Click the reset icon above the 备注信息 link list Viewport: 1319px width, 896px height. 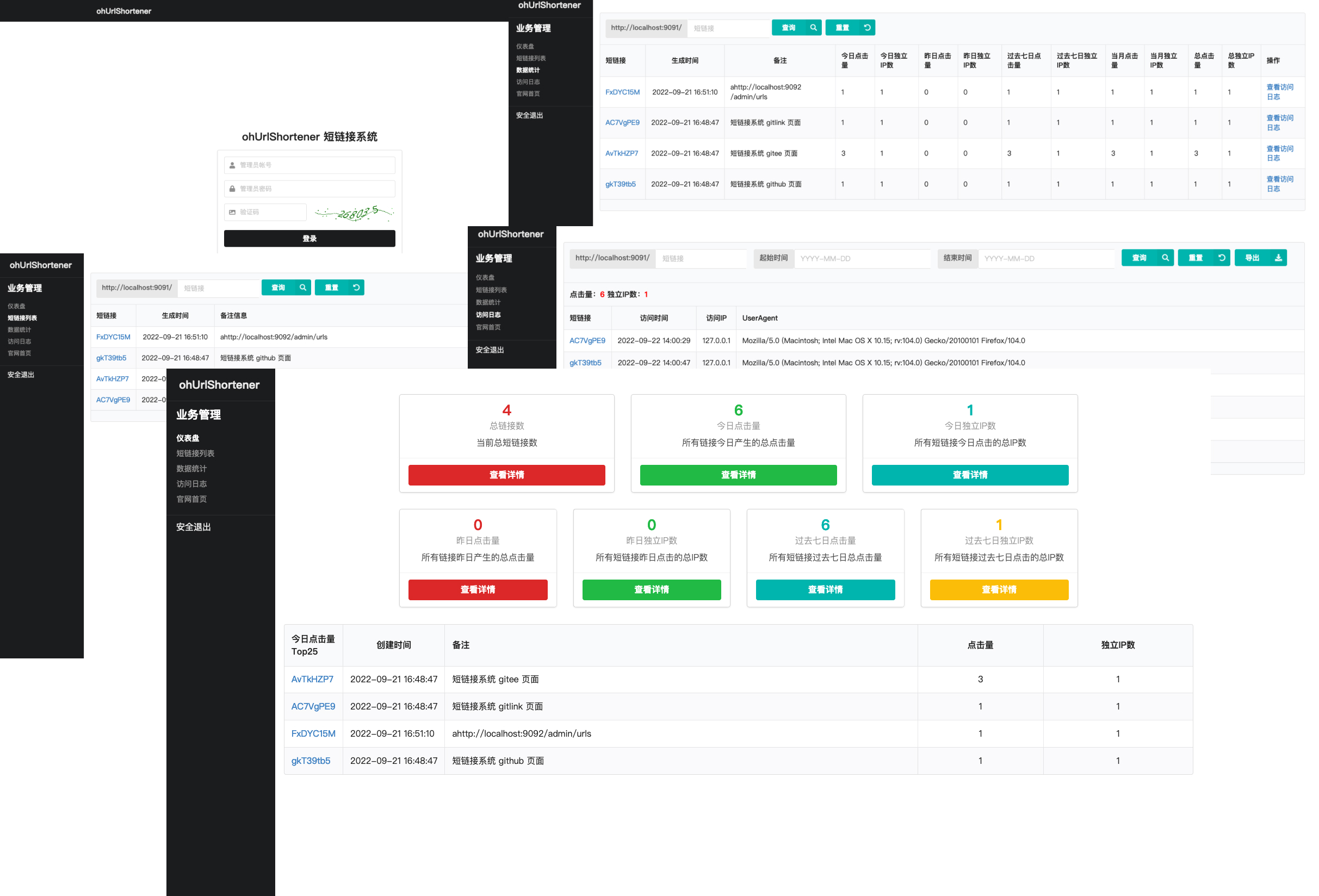(356, 288)
